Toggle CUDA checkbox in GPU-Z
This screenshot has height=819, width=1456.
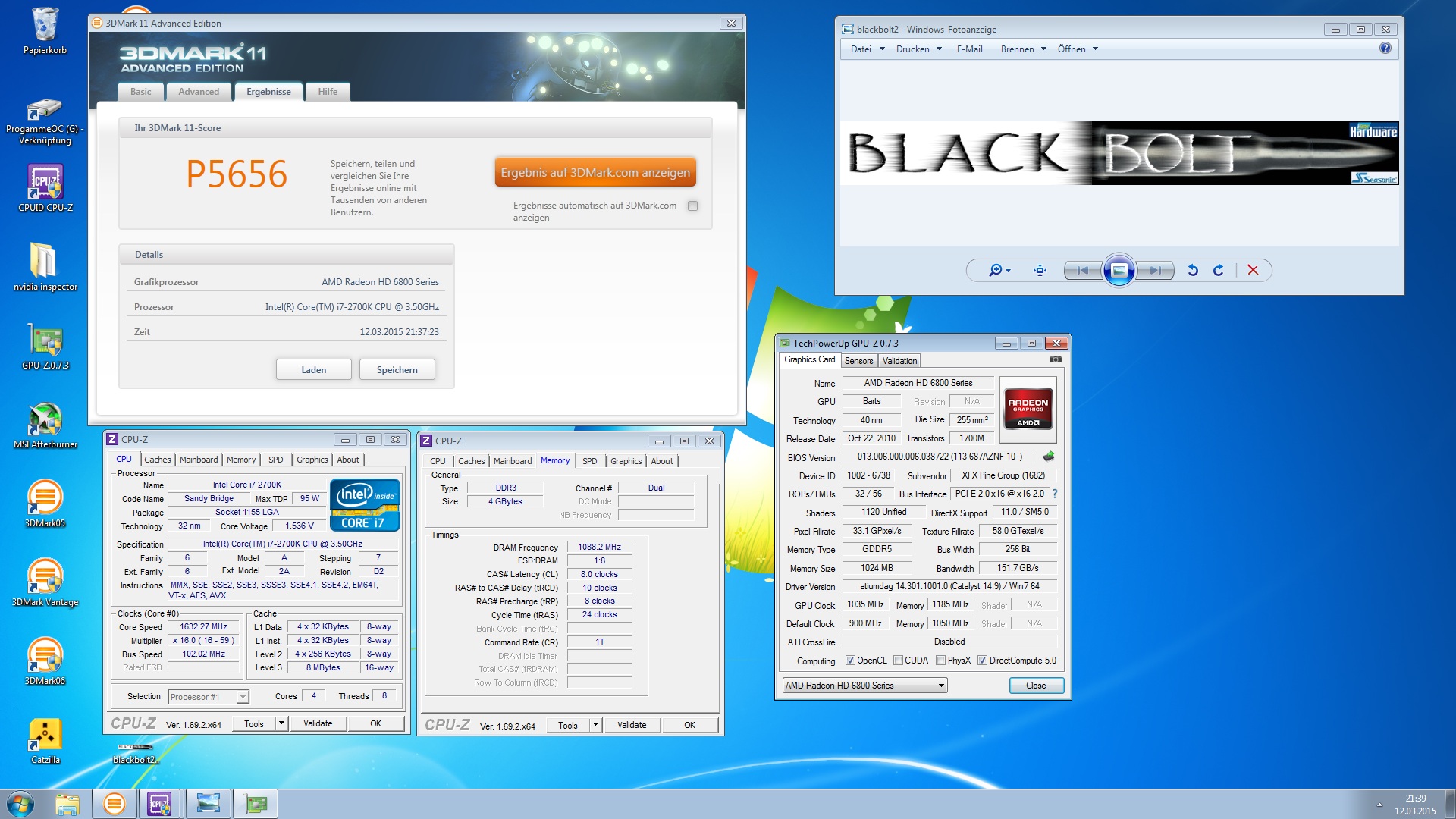tap(898, 661)
